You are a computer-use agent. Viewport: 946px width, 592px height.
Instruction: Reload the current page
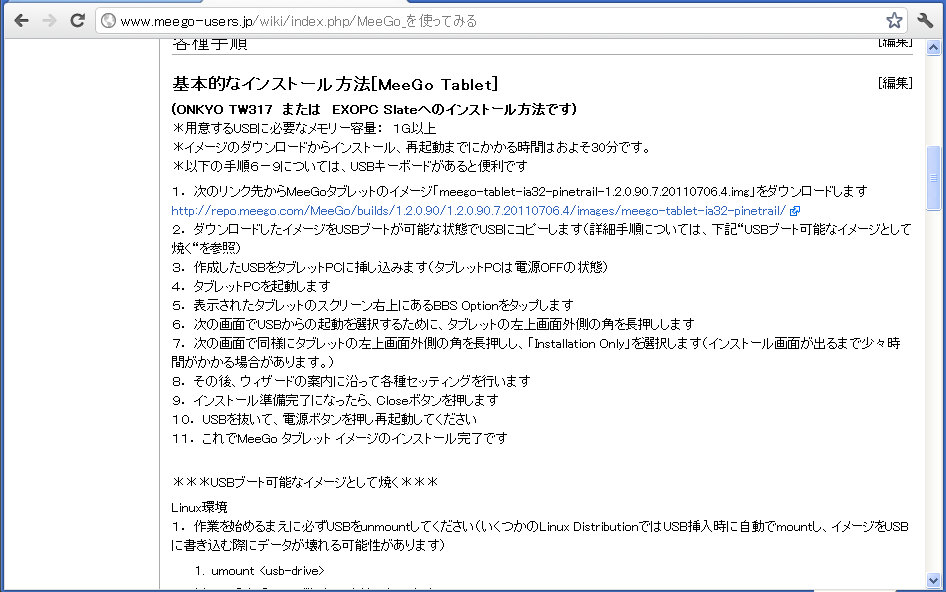pyautogui.click(x=77, y=20)
